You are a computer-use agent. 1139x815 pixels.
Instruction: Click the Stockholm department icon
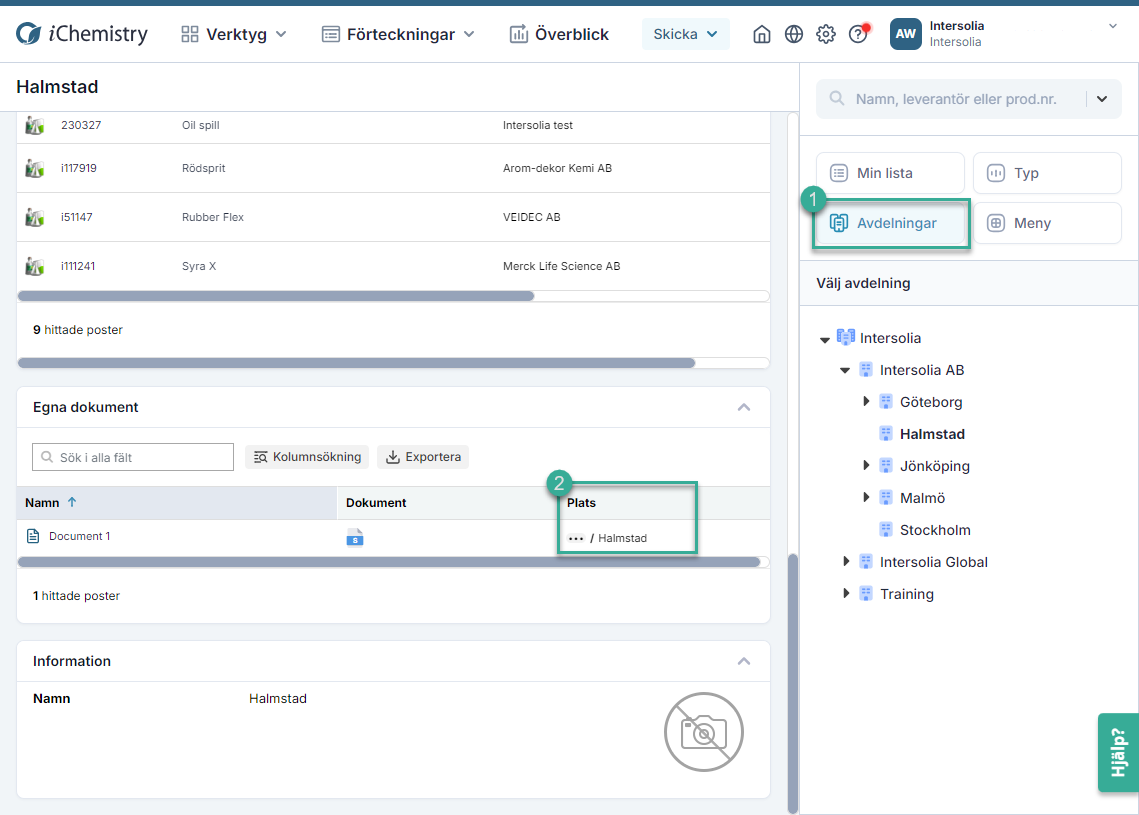pyautogui.click(x=885, y=530)
